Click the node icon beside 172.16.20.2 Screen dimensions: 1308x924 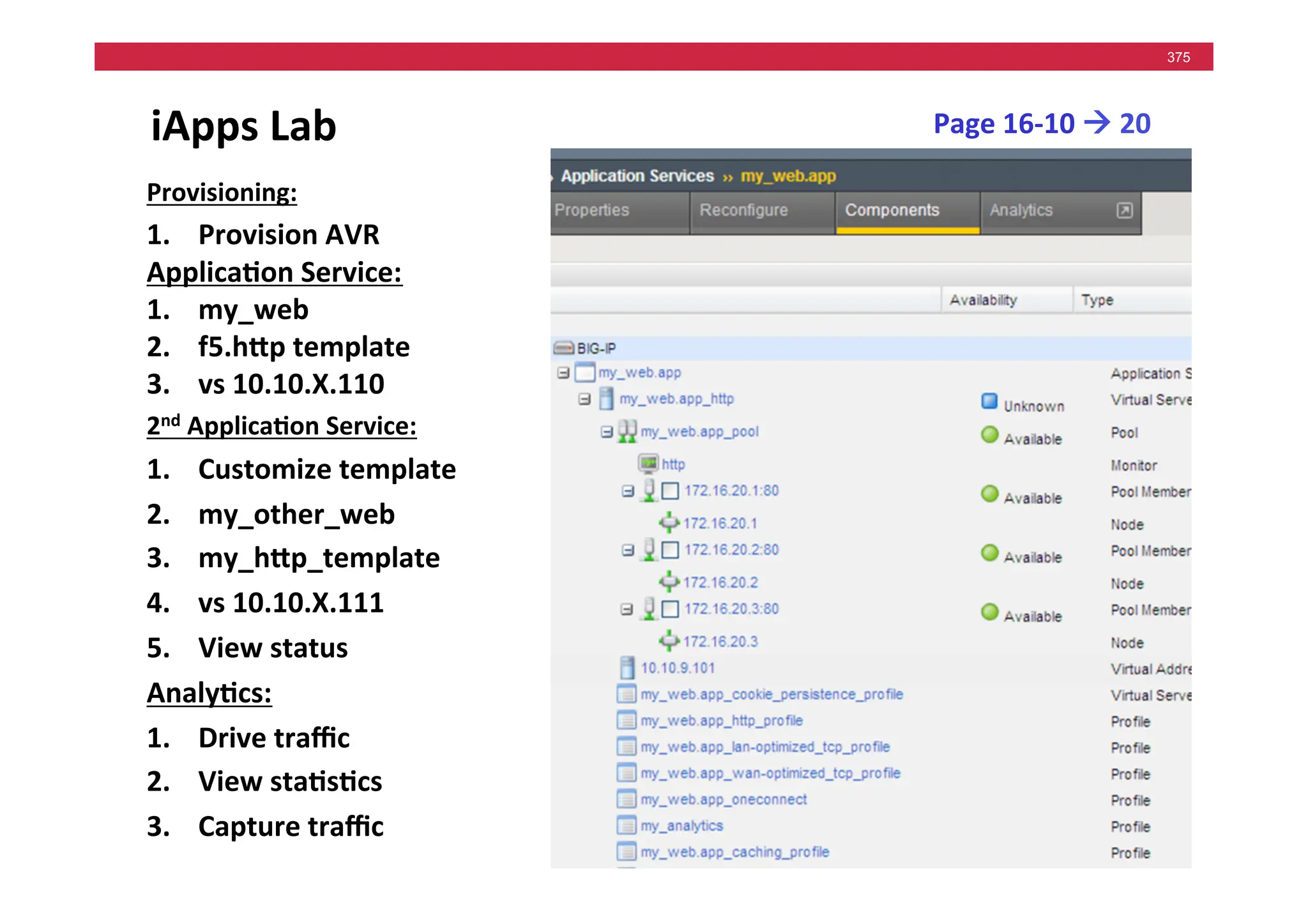click(x=669, y=582)
